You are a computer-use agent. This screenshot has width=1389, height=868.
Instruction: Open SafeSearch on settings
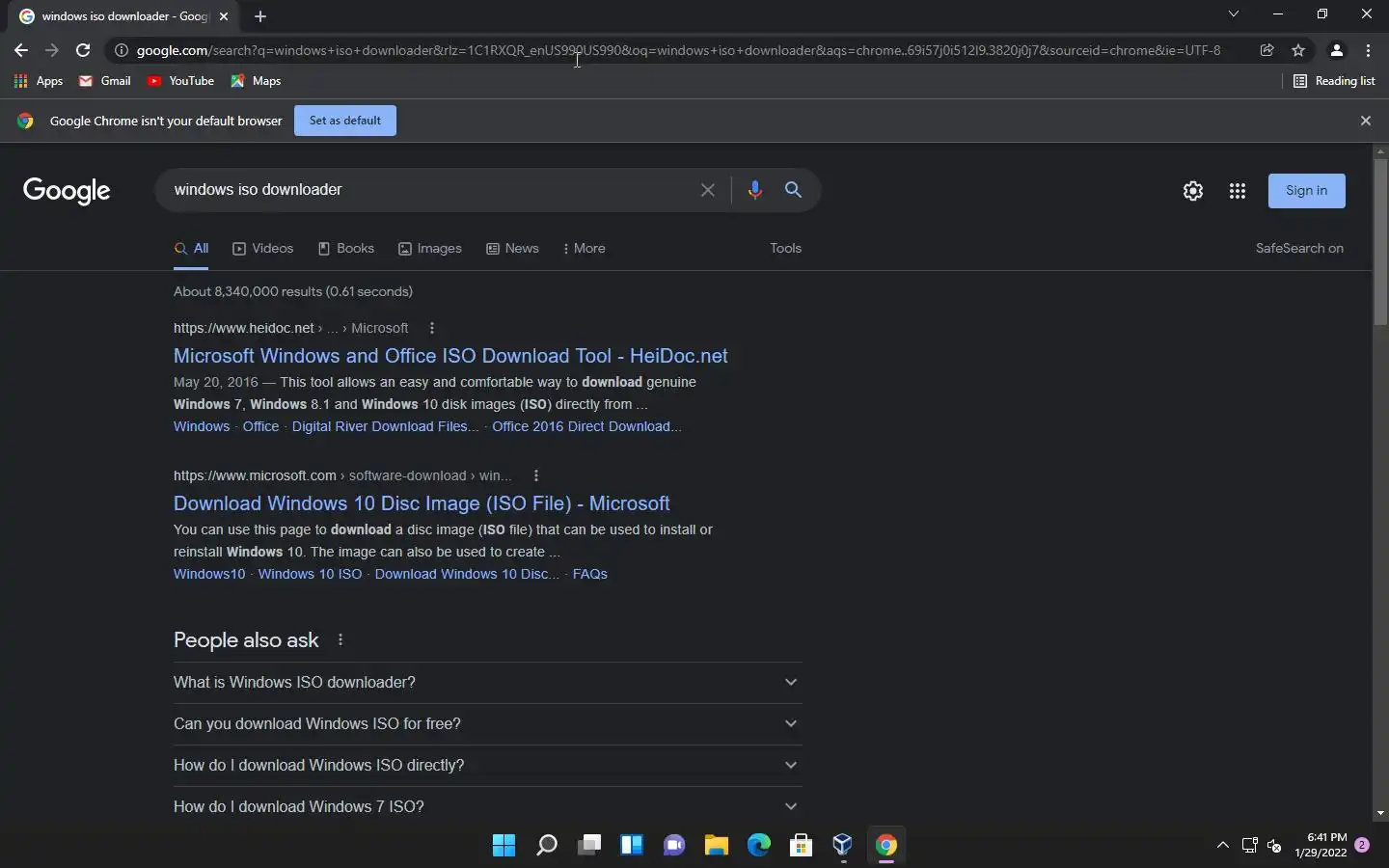1299,249
